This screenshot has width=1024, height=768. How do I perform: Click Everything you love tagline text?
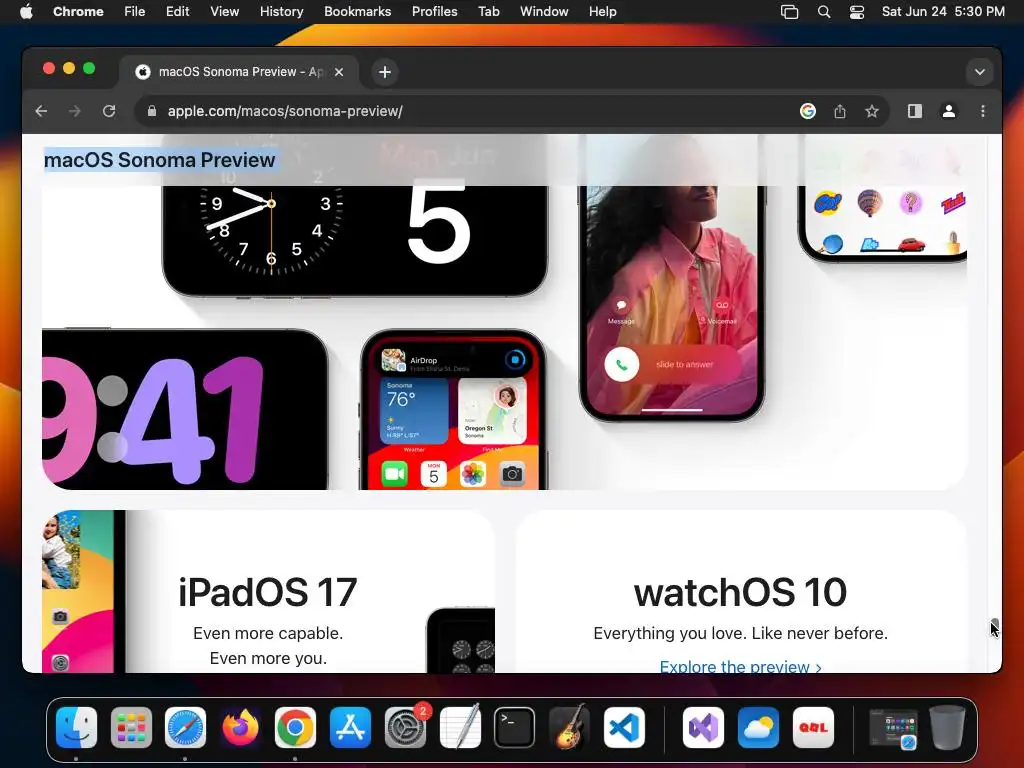741,633
